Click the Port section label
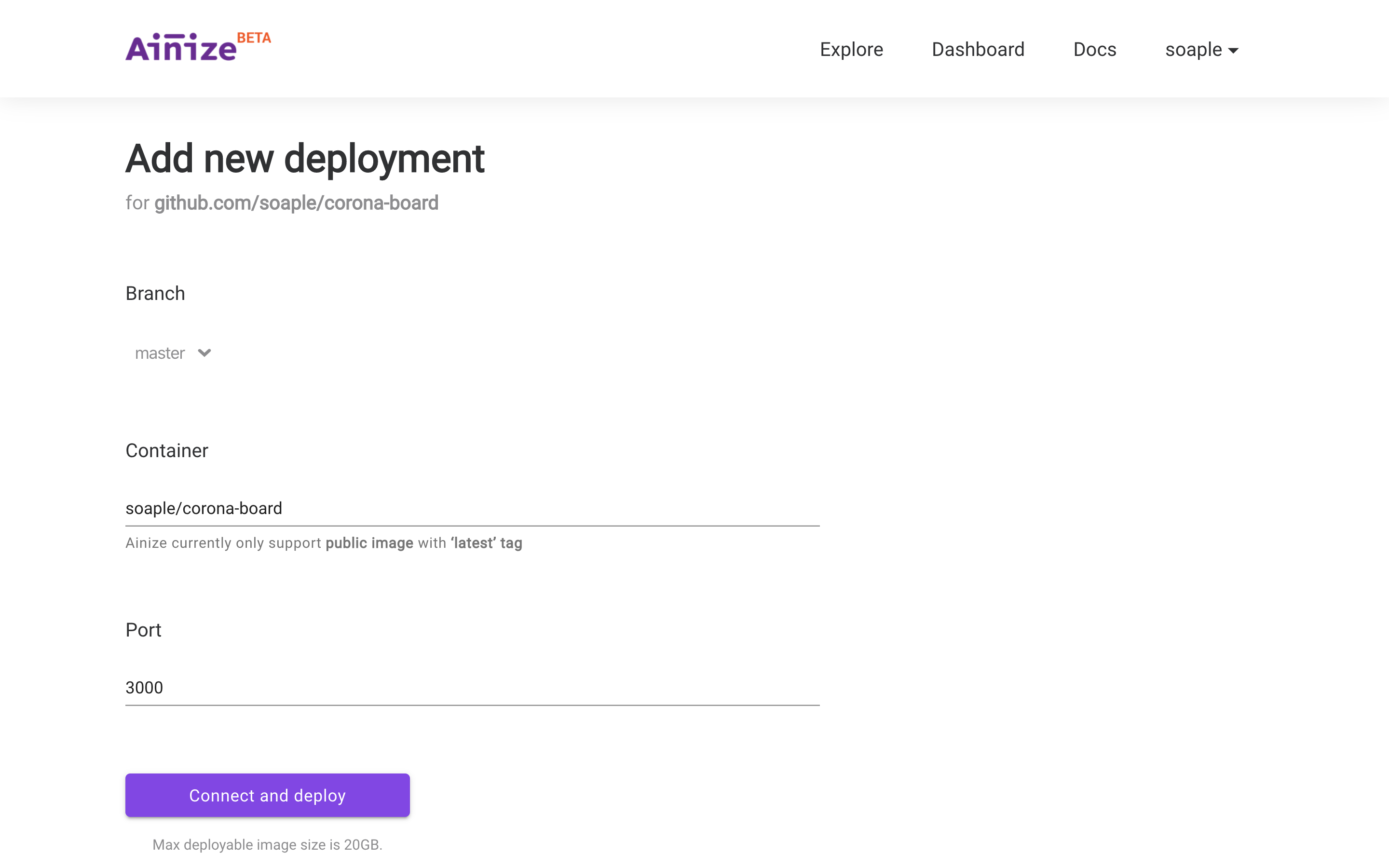The height and width of the screenshot is (868, 1389). pyautogui.click(x=144, y=630)
